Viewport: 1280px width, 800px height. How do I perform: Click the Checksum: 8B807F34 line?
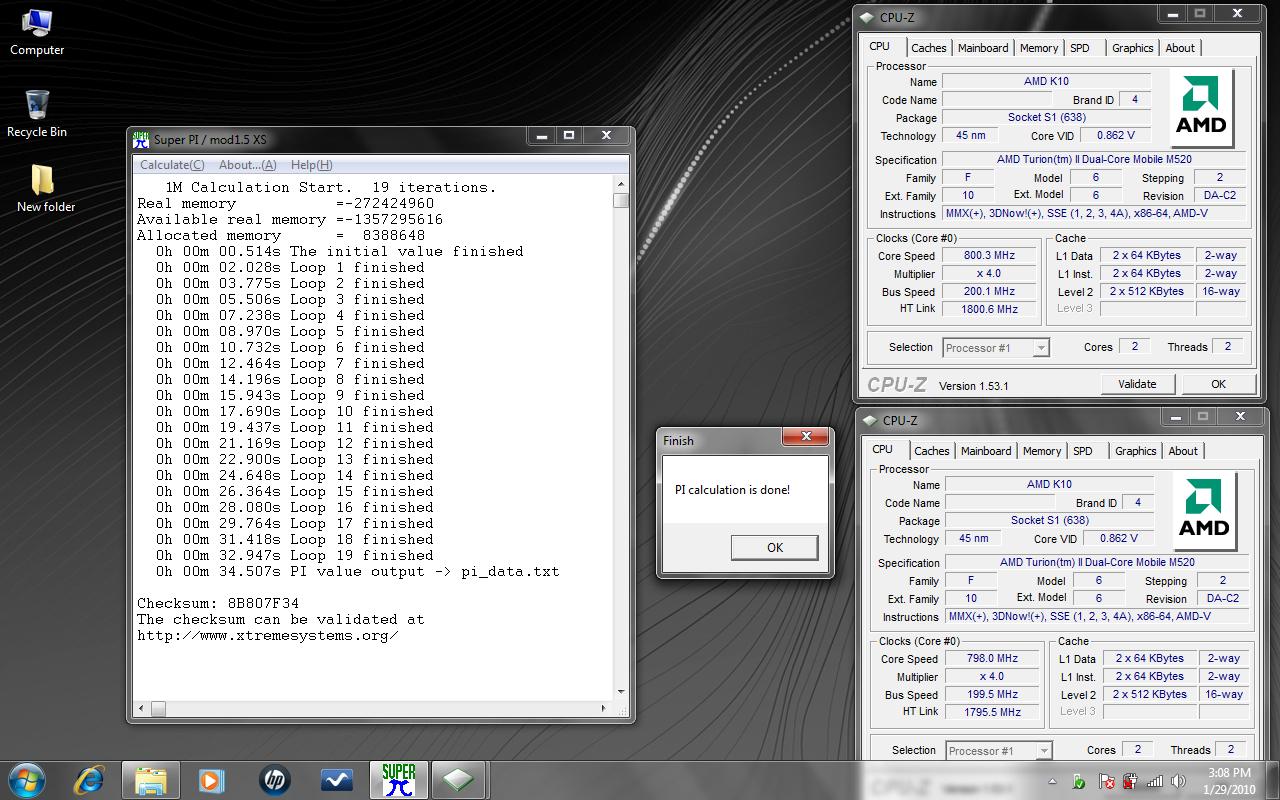218,603
